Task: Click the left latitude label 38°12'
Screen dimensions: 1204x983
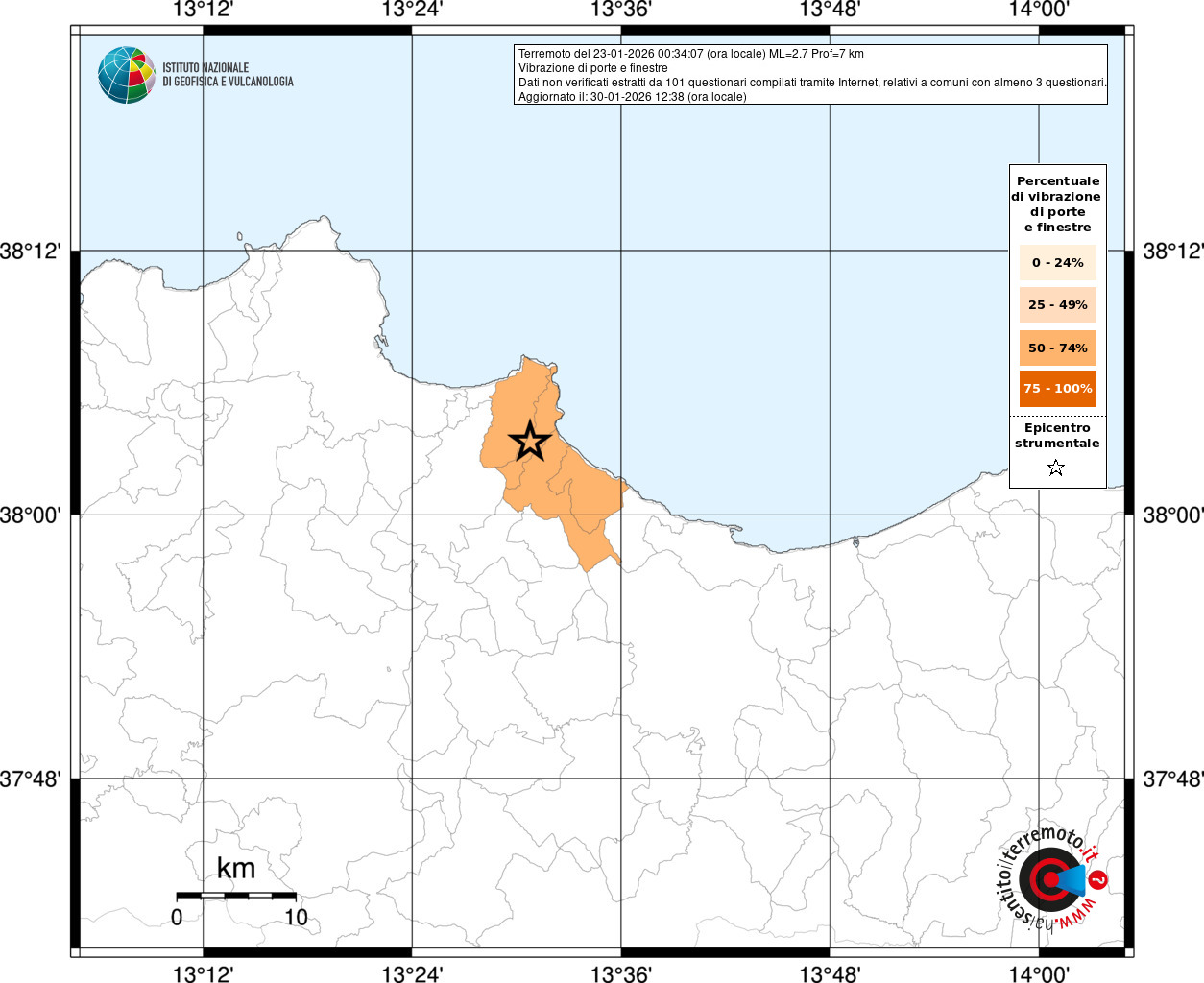Action: point(31,252)
